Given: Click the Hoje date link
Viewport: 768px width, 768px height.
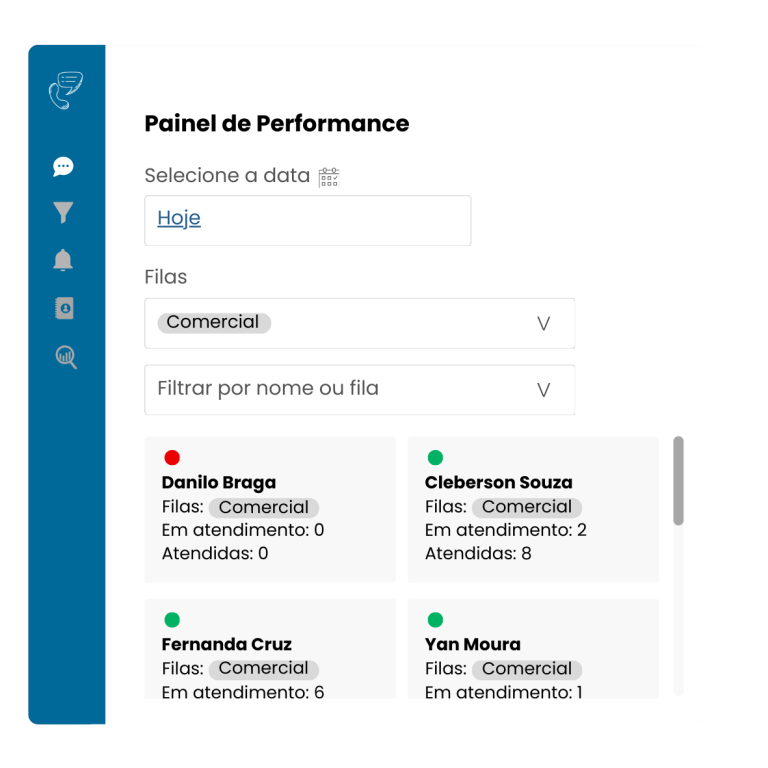Looking at the screenshot, I should pos(179,219).
